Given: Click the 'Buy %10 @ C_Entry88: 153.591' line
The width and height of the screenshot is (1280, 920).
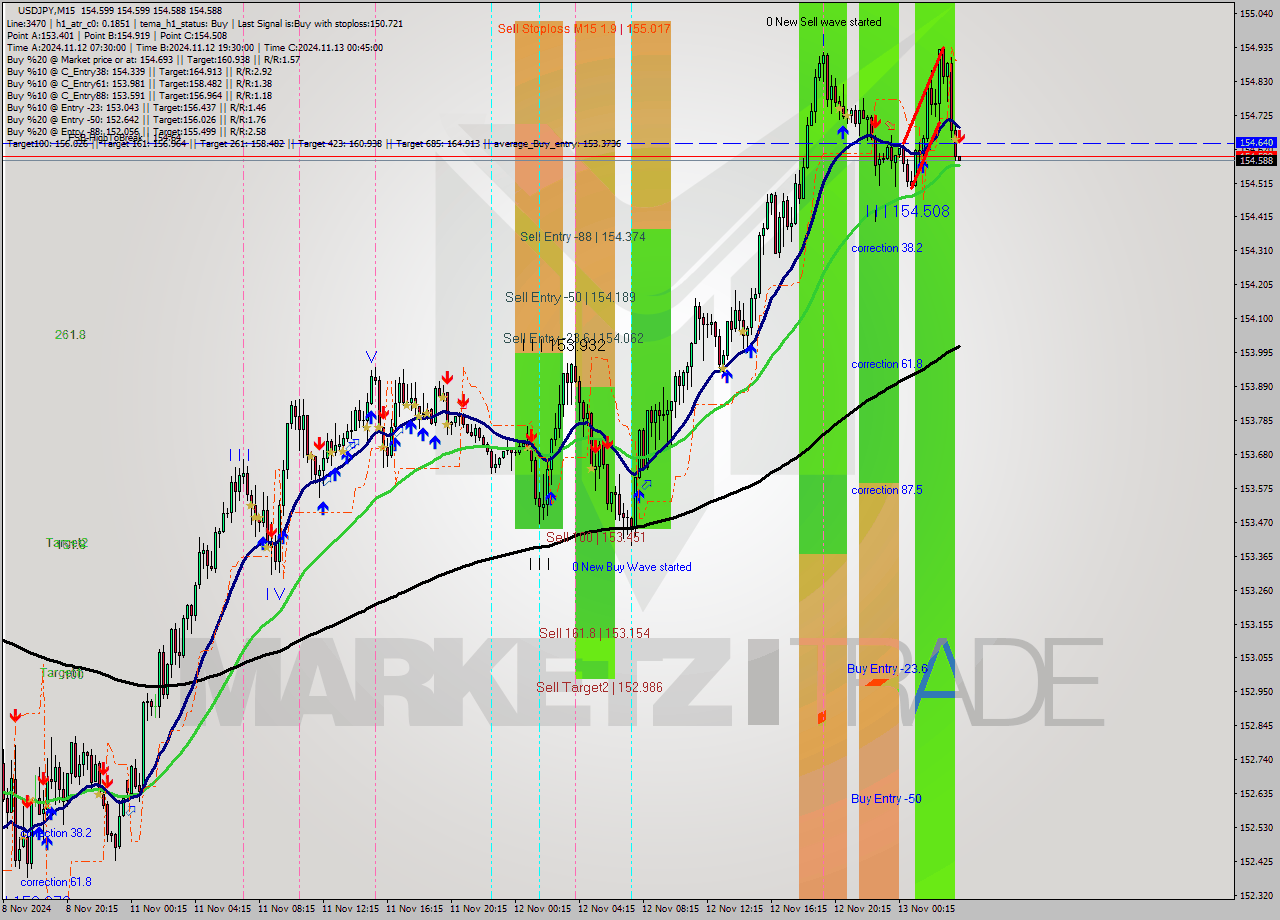Looking at the screenshot, I should pos(139,95).
